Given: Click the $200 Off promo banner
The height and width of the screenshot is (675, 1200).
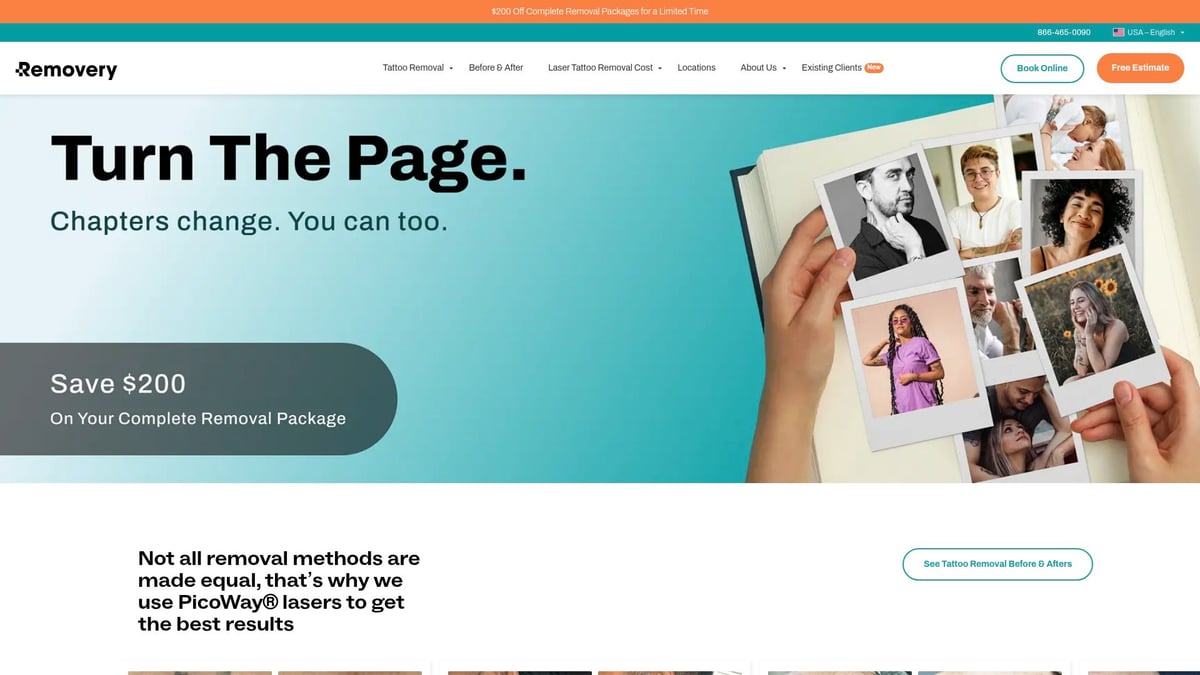Looking at the screenshot, I should coord(600,11).
